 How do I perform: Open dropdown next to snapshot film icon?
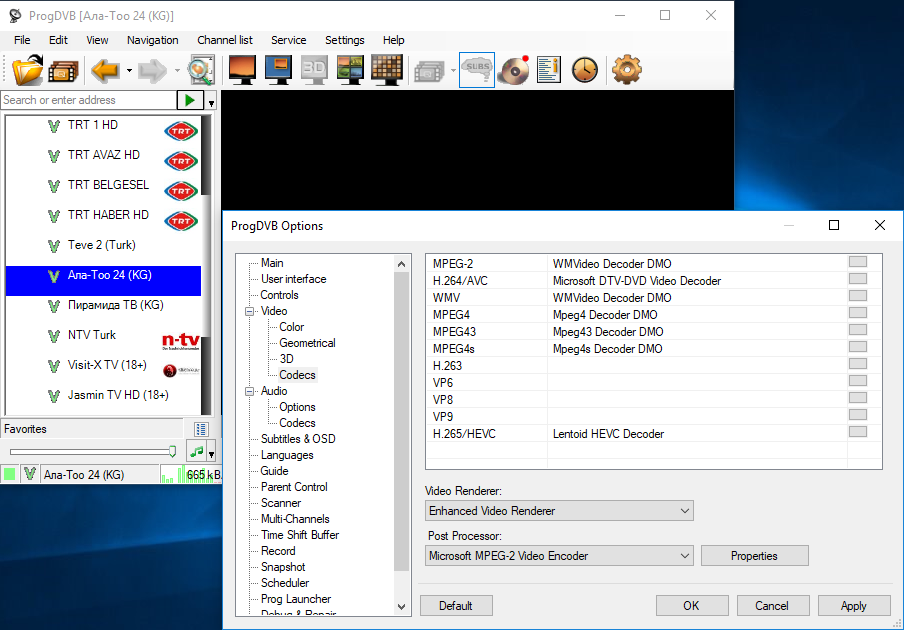tap(453, 71)
